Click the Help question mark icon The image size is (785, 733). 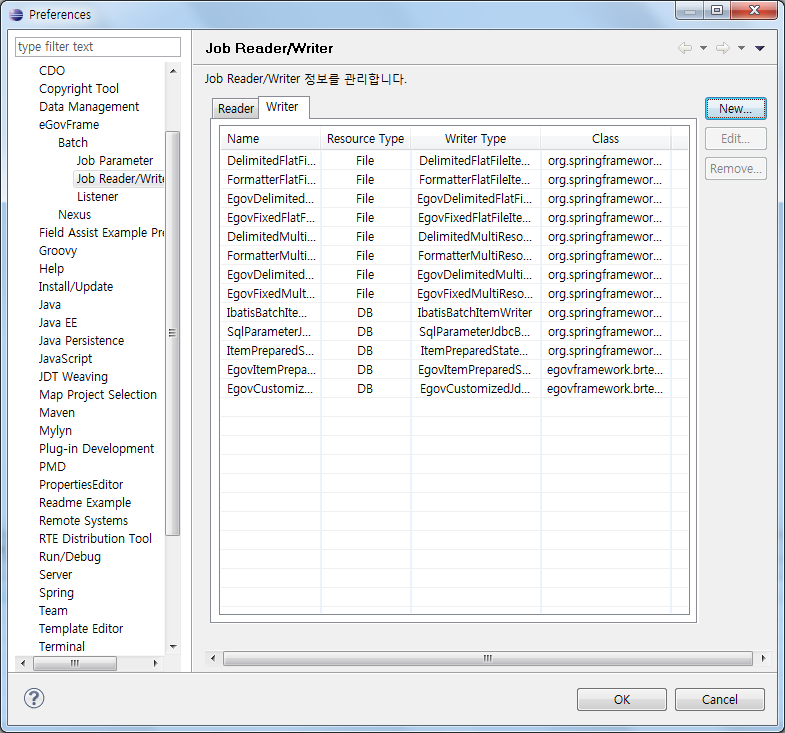click(x=33, y=698)
